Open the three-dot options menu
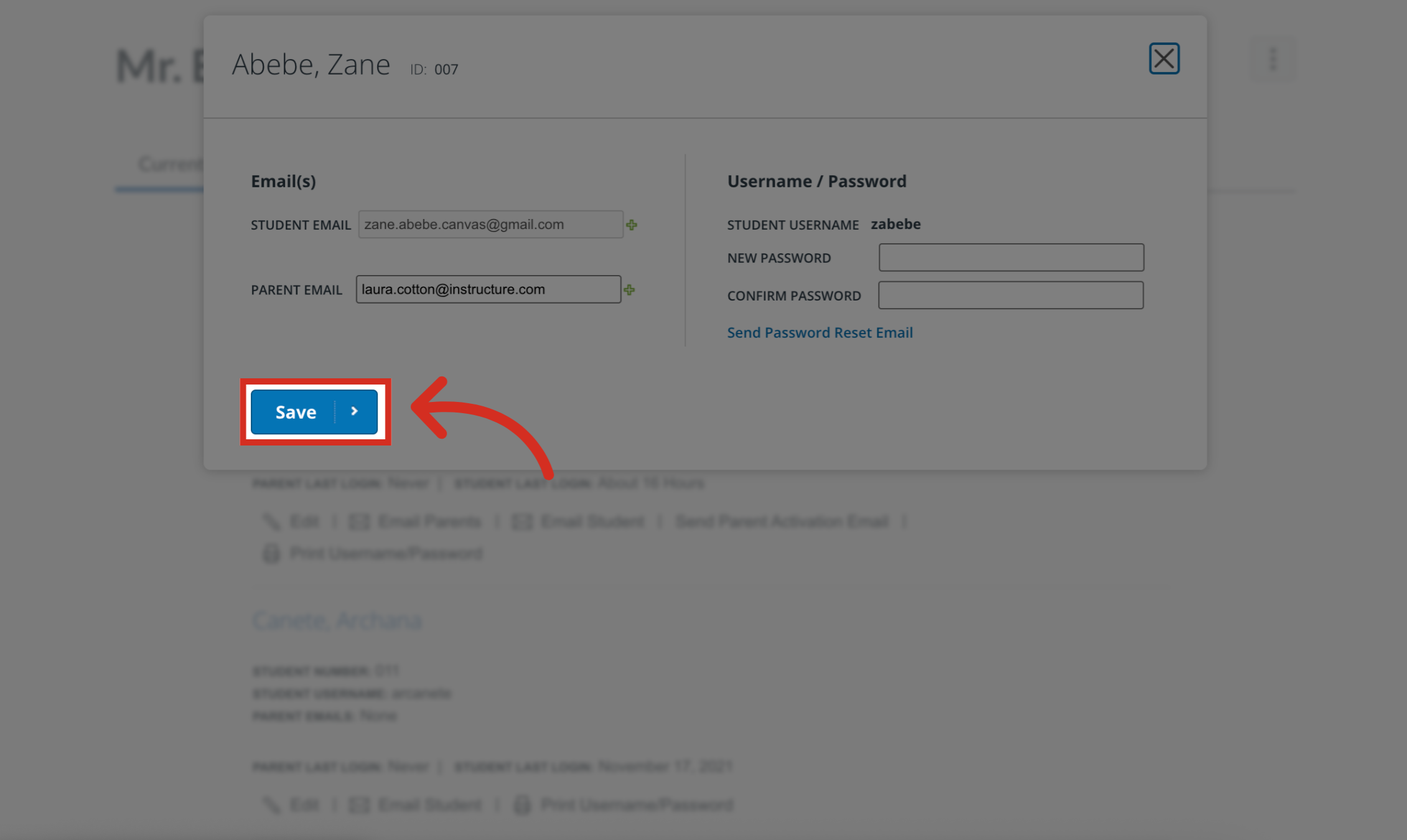The image size is (1407, 840). click(x=1273, y=60)
